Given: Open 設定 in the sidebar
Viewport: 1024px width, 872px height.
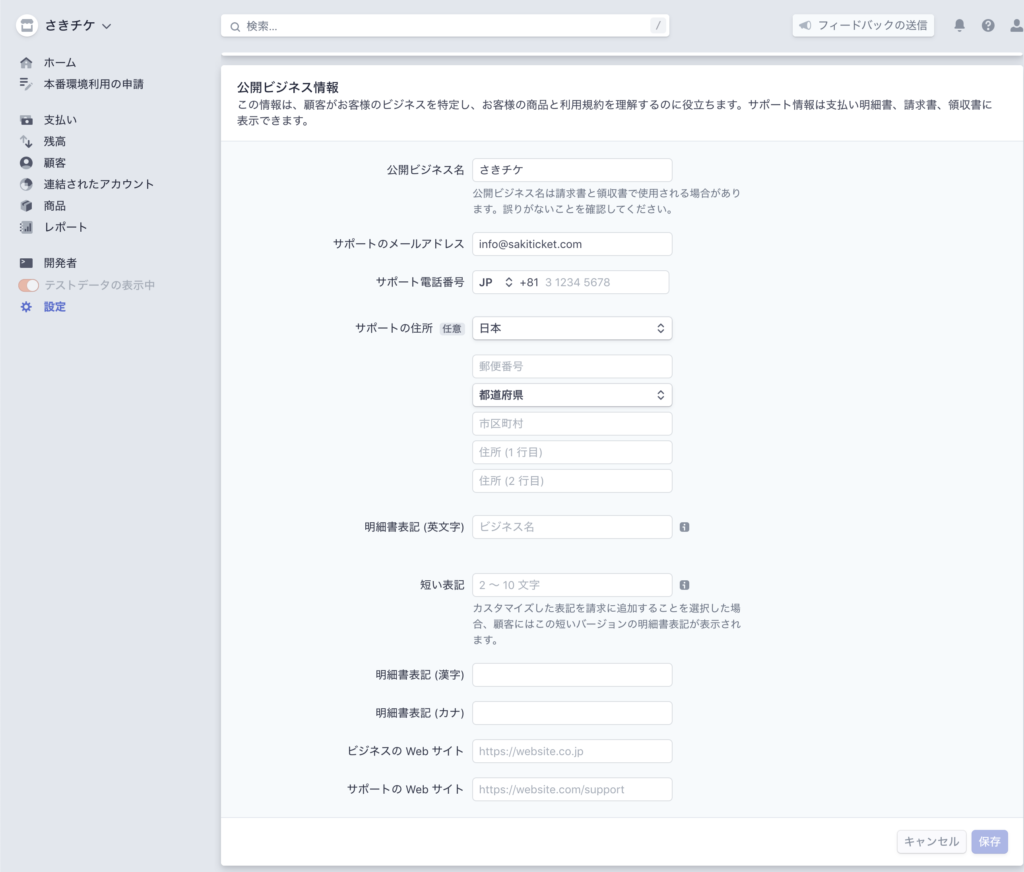Looking at the screenshot, I should 55,307.
